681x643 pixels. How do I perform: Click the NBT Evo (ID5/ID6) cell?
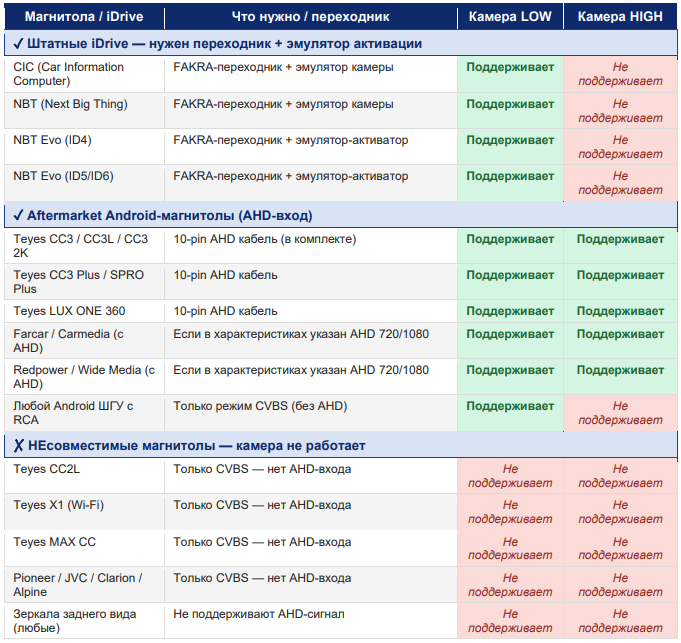coord(84,183)
